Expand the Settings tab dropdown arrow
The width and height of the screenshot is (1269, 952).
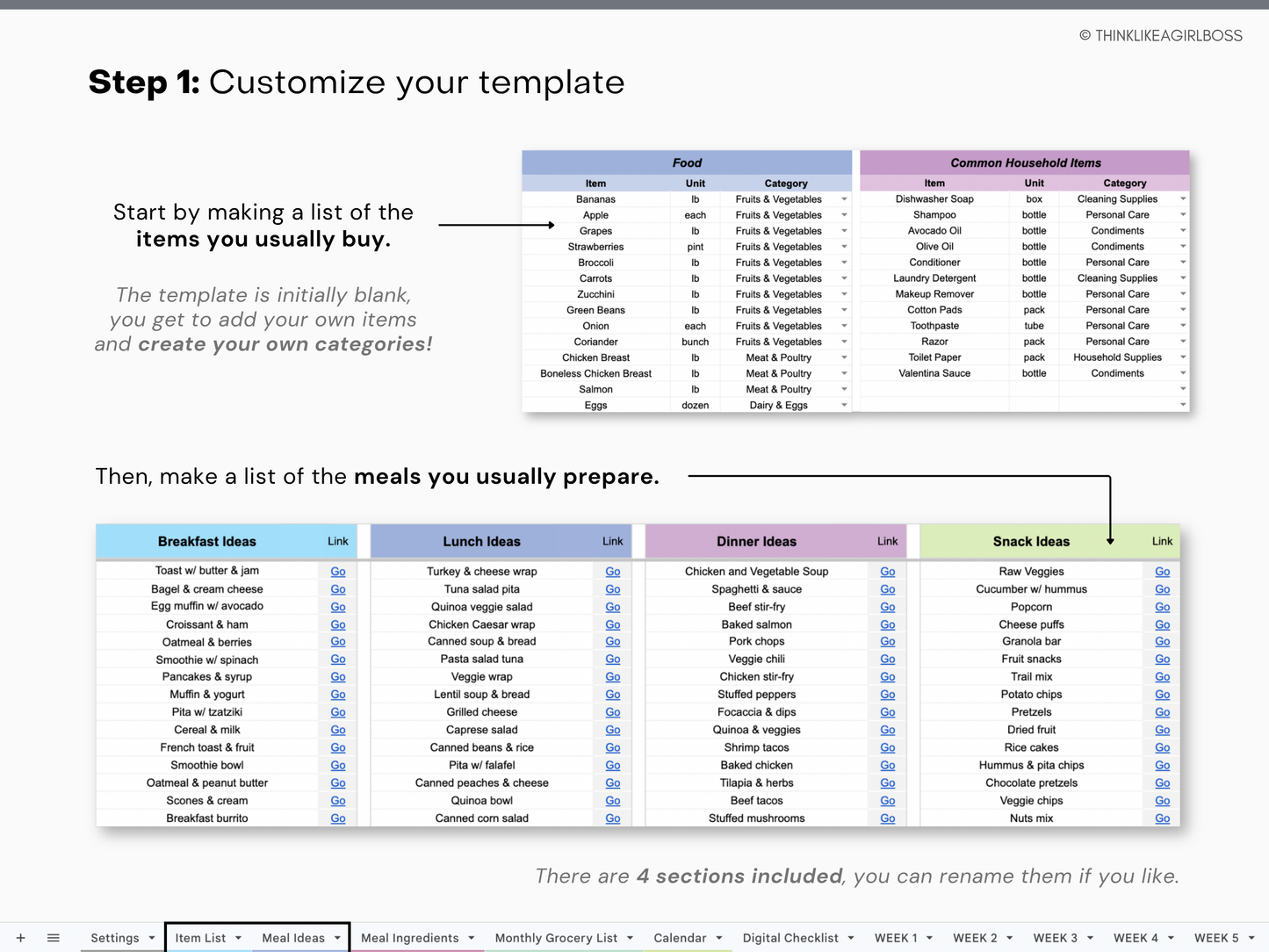coord(152,938)
